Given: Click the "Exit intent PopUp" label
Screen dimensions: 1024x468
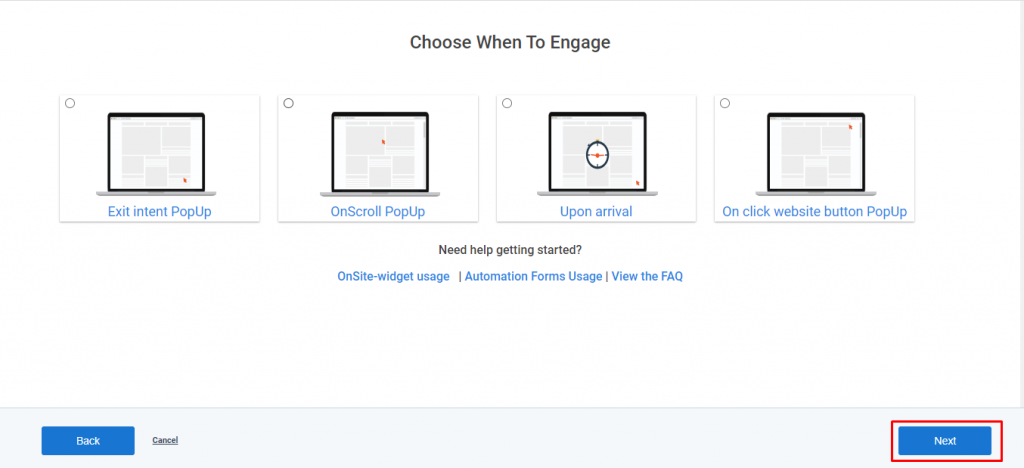Looking at the screenshot, I should click(x=159, y=212).
